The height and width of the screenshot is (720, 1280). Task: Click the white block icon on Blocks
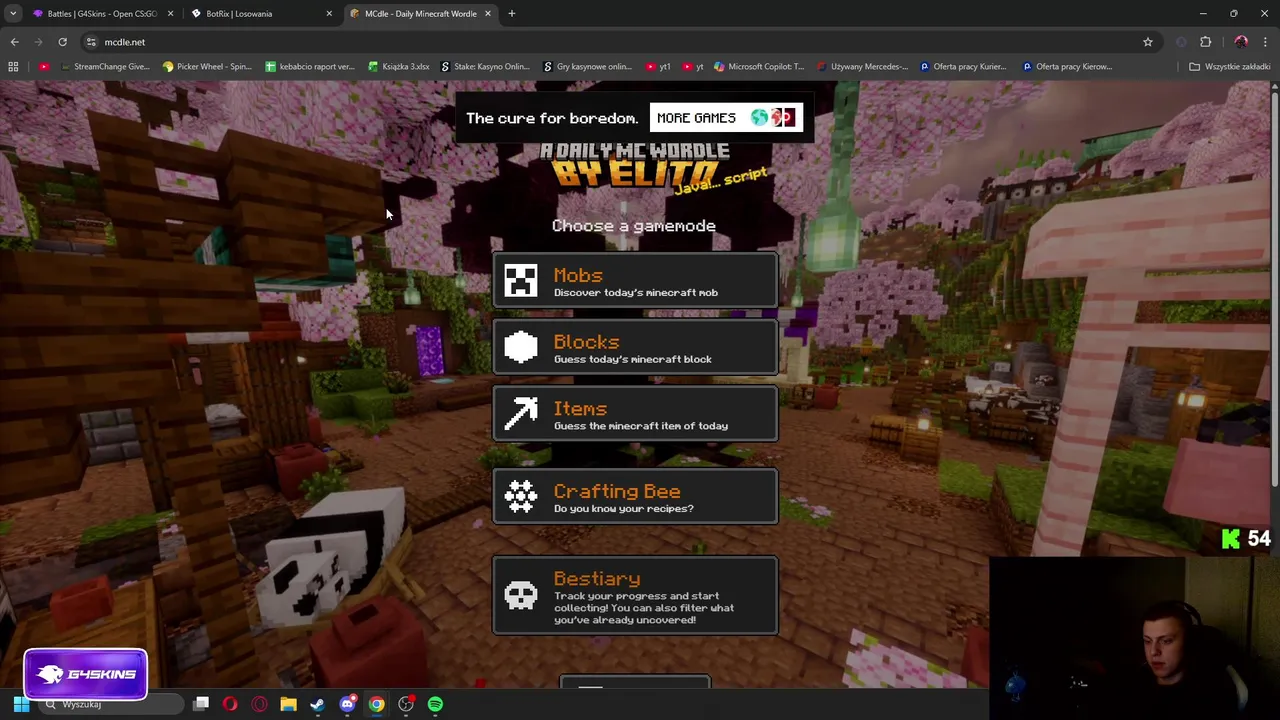coord(520,348)
